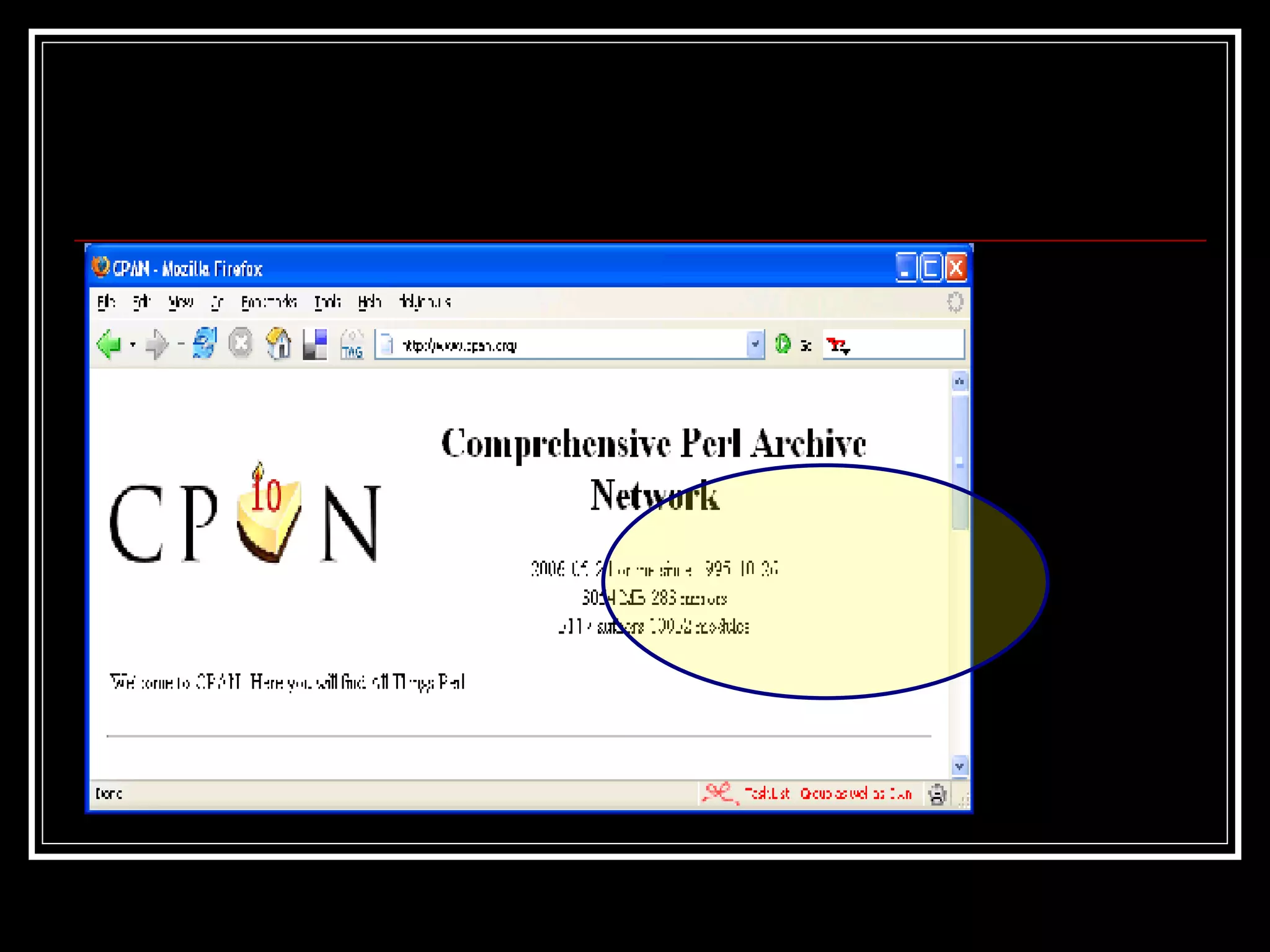Viewport: 1270px width, 952px height.
Task: Click the Forward arrow button
Action: pos(156,344)
